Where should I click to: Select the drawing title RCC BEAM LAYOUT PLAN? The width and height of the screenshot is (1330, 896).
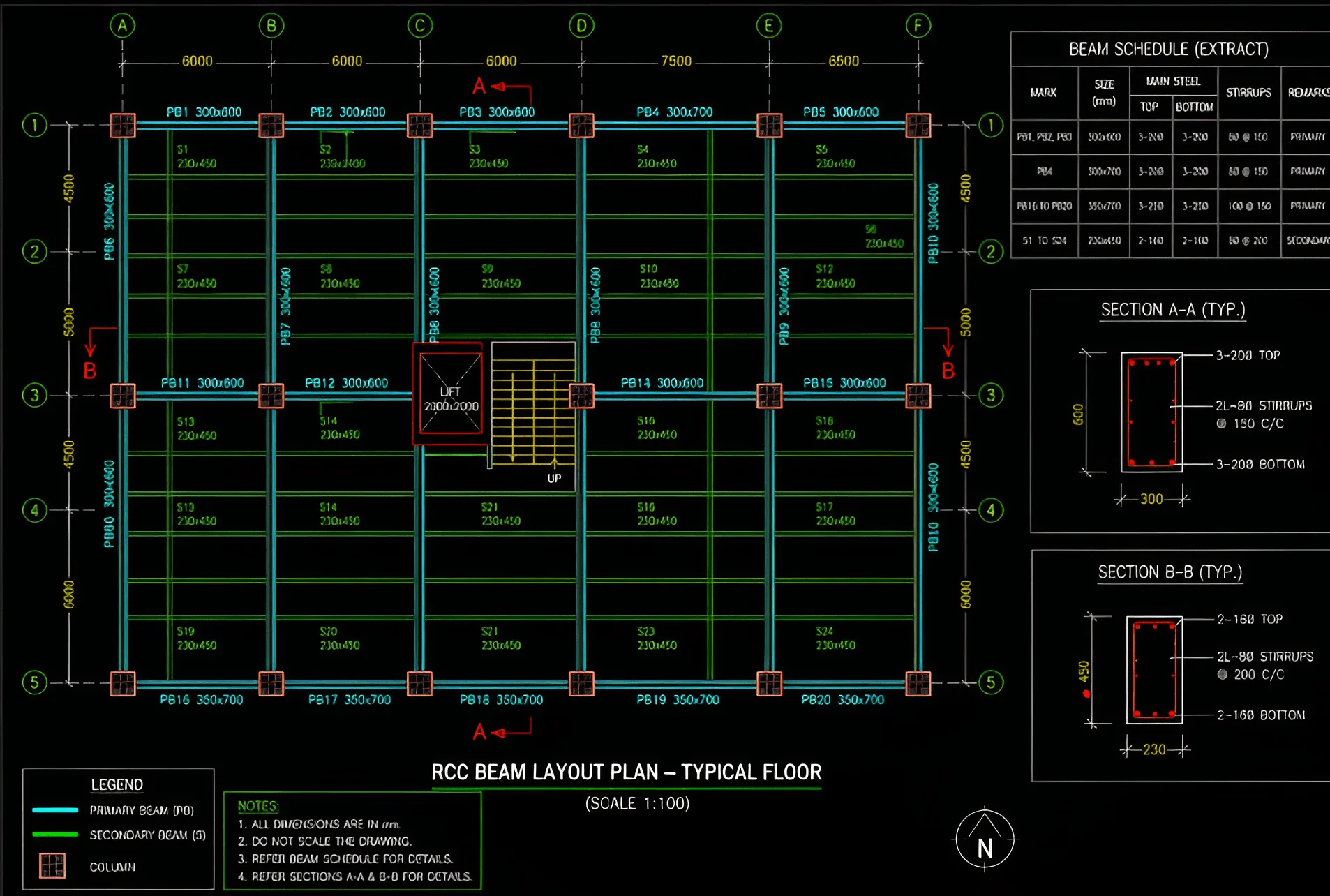coord(627,772)
